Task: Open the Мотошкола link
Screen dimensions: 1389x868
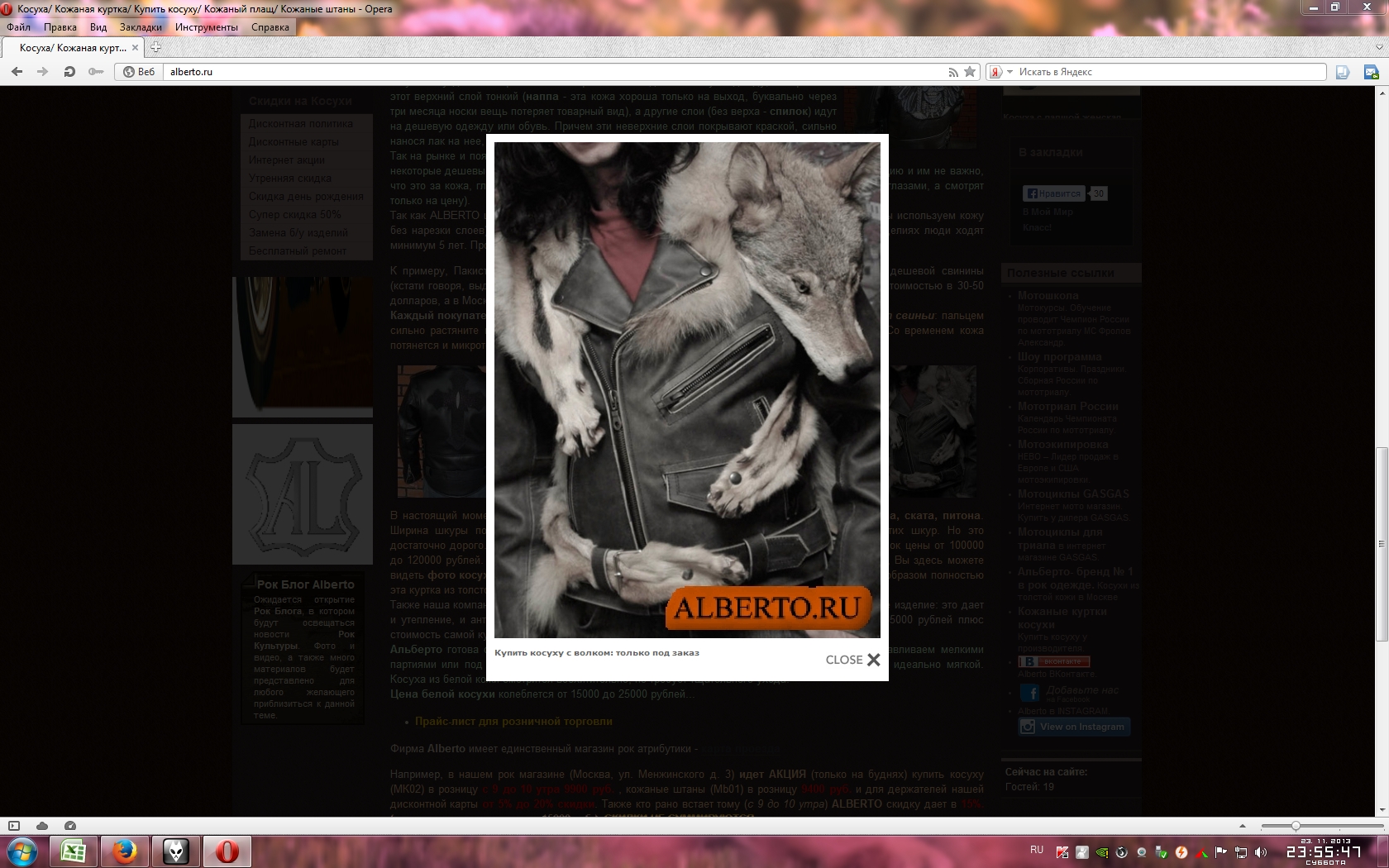Action: point(1048,296)
